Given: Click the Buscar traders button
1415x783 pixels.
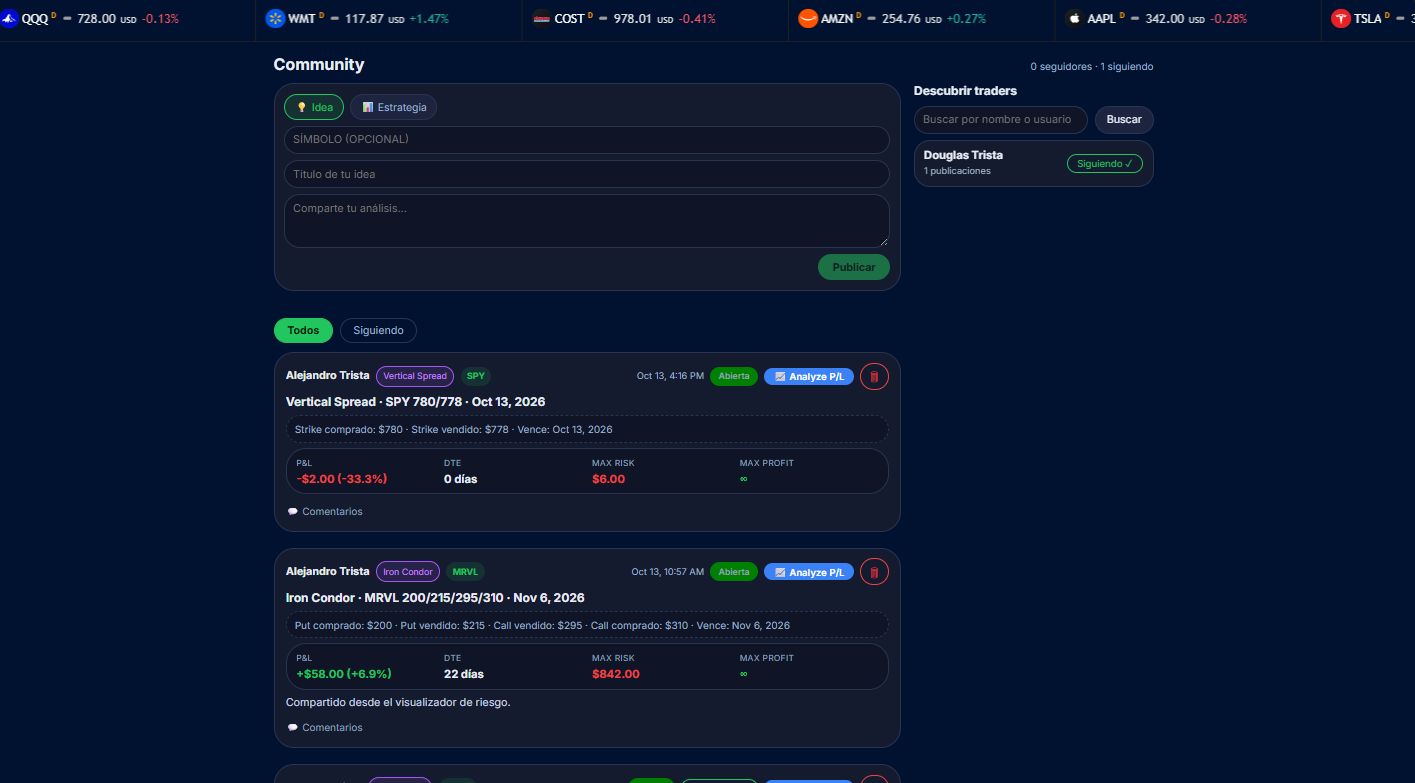Looking at the screenshot, I should coord(1124,119).
